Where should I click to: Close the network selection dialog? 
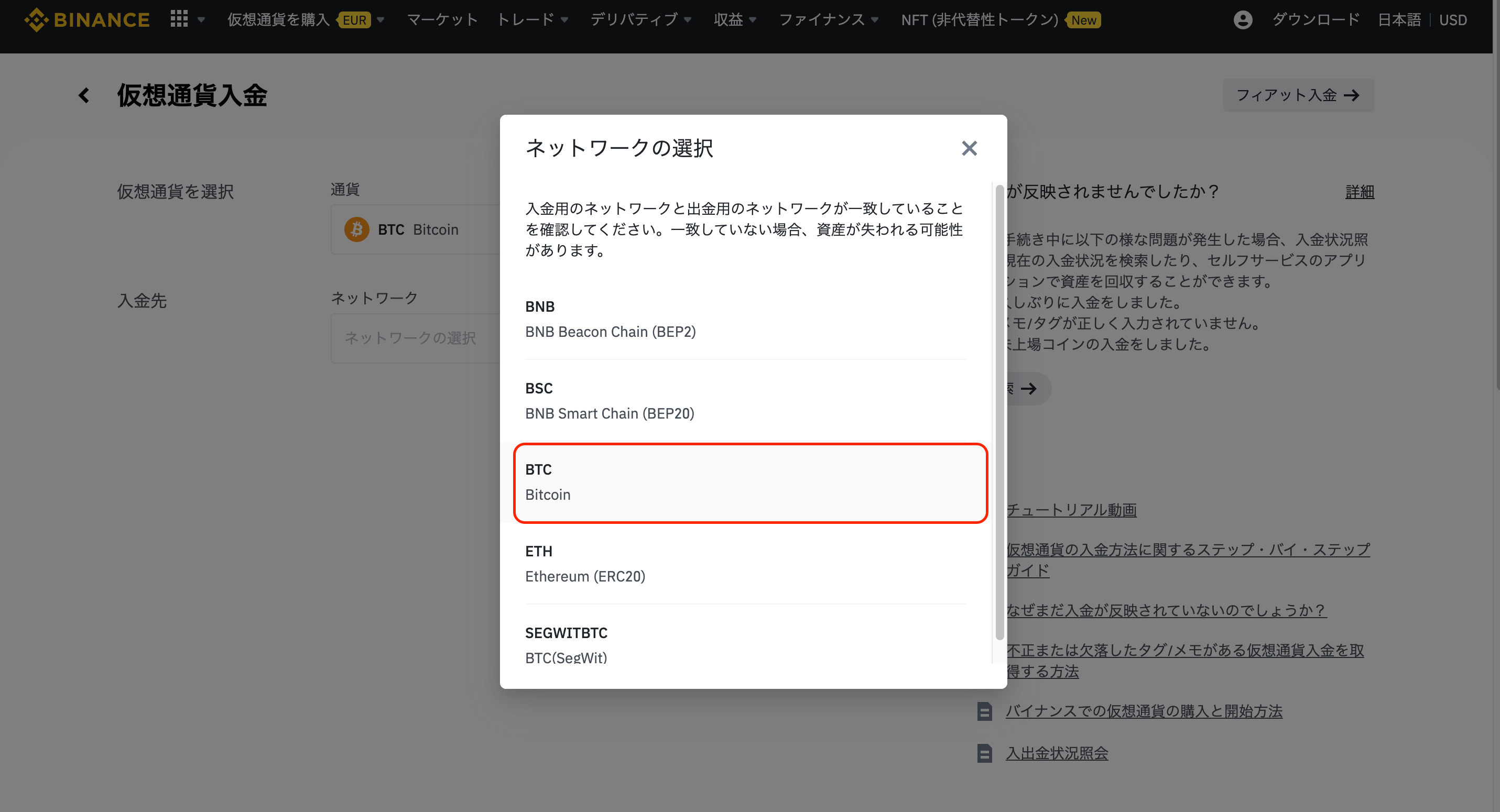(969, 148)
